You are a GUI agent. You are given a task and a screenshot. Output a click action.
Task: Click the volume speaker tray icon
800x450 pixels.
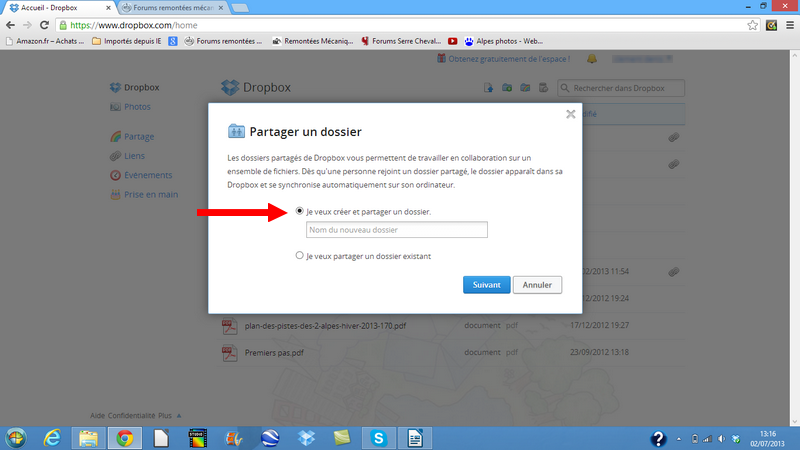(721, 439)
